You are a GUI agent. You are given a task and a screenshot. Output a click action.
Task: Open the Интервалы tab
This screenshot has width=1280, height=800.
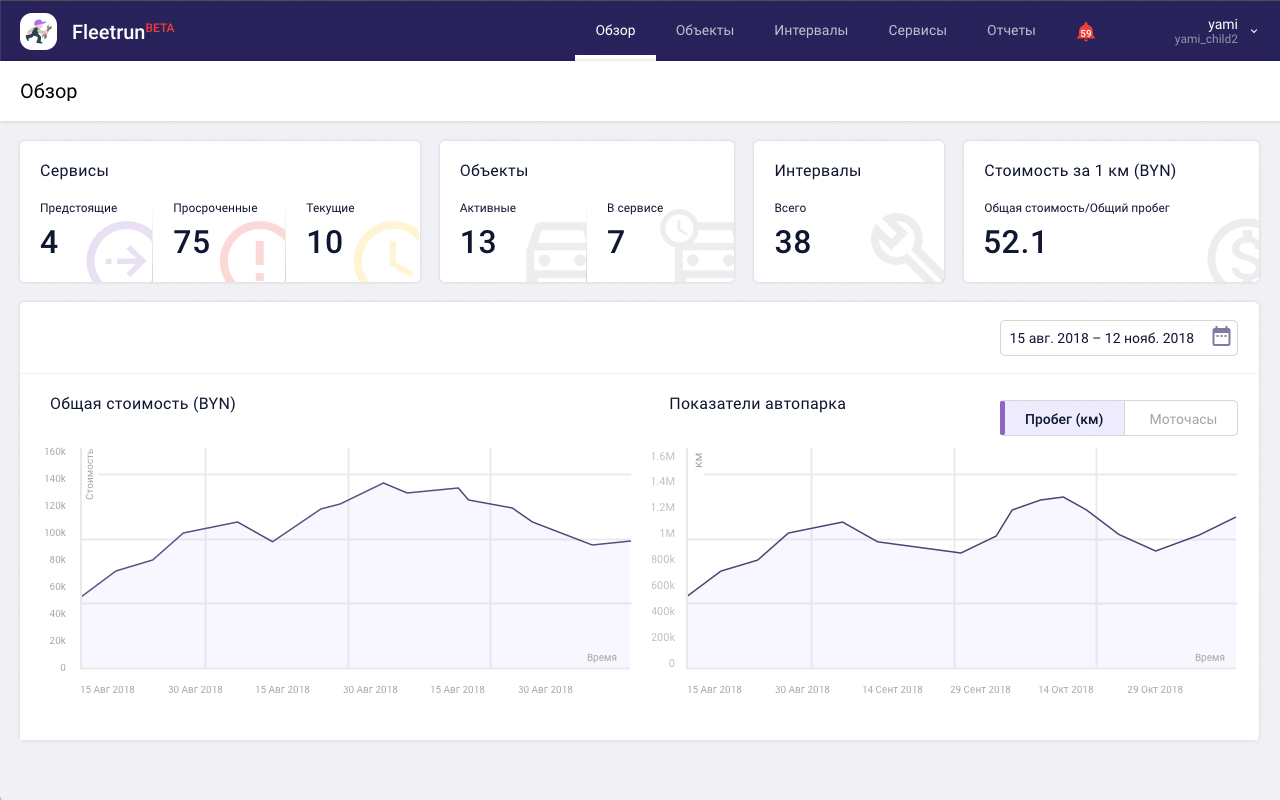point(810,31)
